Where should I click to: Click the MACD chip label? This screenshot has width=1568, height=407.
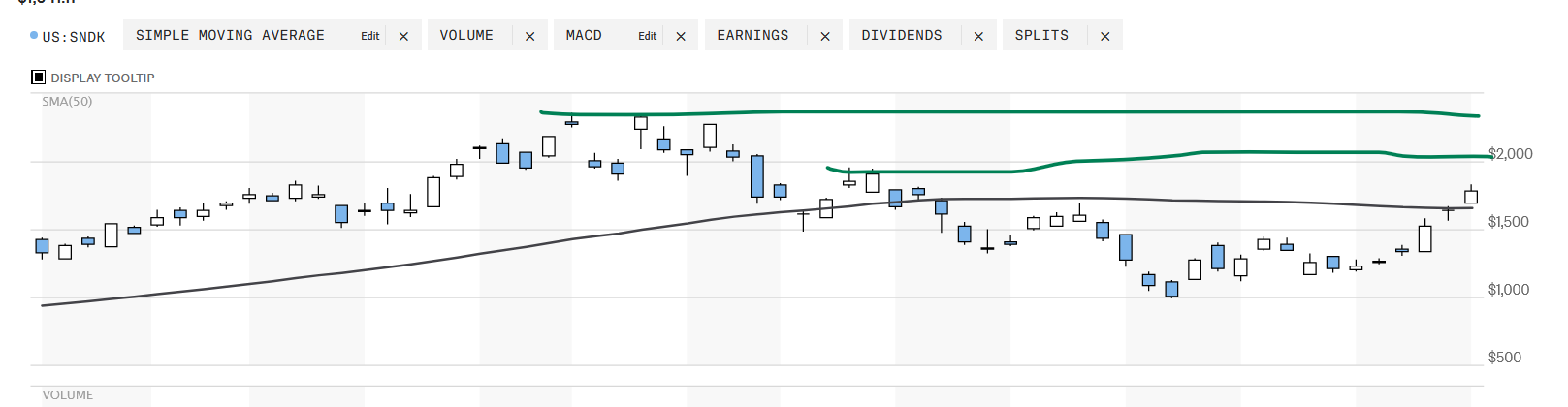point(584,35)
